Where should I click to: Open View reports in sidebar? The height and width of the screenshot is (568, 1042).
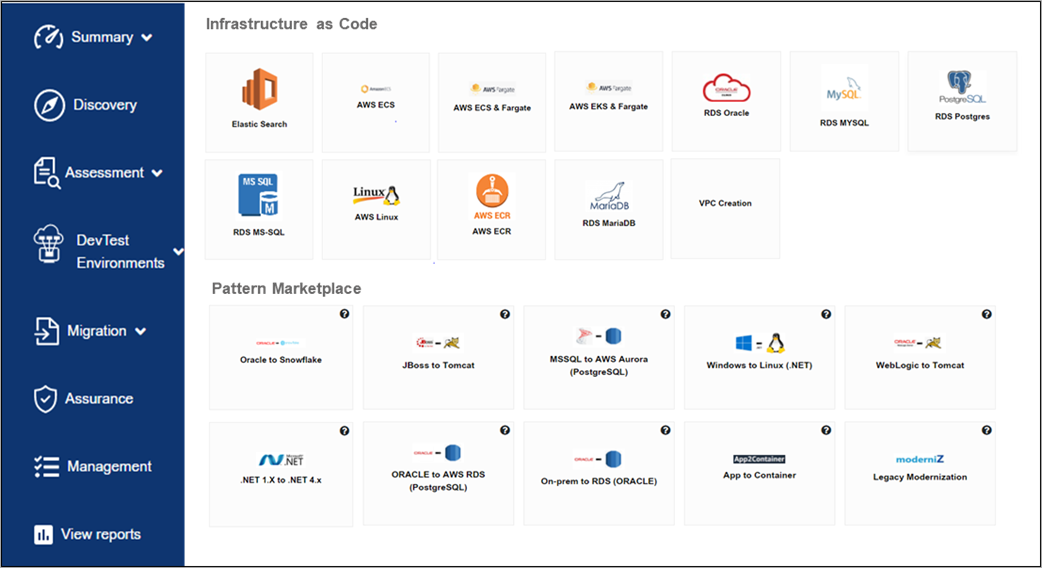point(88,534)
